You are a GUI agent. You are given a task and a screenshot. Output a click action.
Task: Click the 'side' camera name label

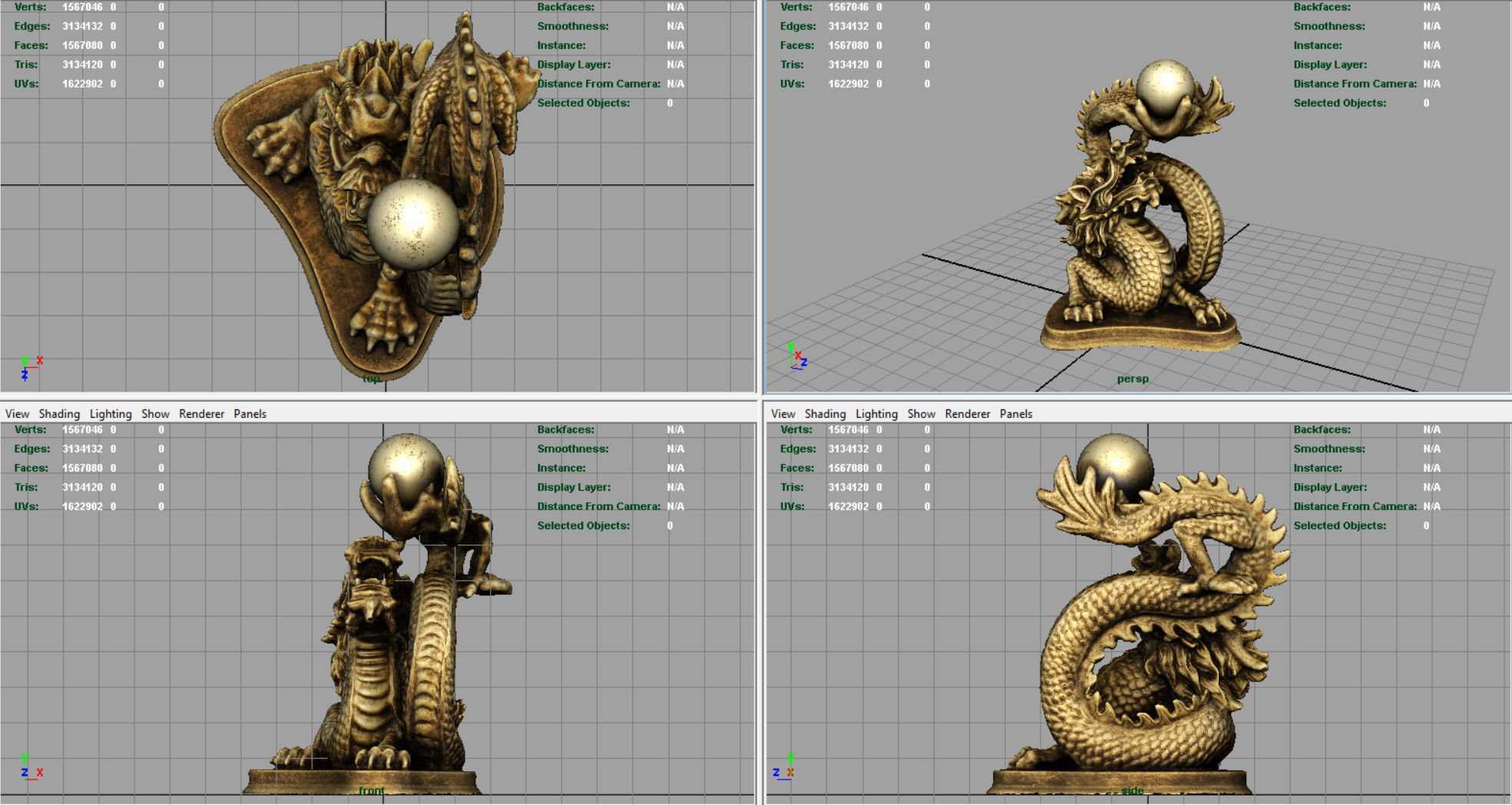(1132, 790)
